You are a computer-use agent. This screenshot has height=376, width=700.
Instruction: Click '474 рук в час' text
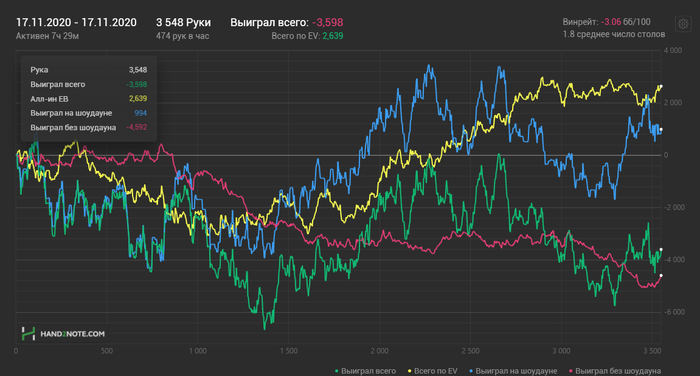[x=183, y=36]
